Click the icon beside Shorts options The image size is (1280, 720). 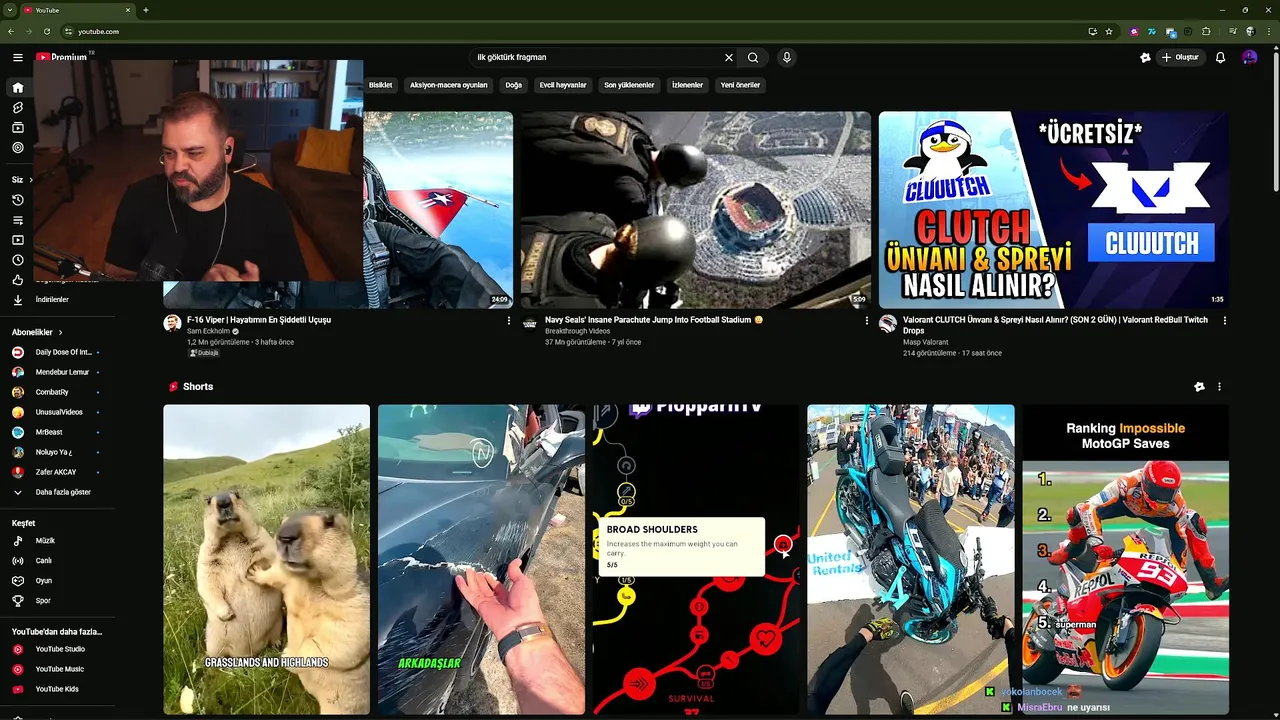tap(1199, 387)
